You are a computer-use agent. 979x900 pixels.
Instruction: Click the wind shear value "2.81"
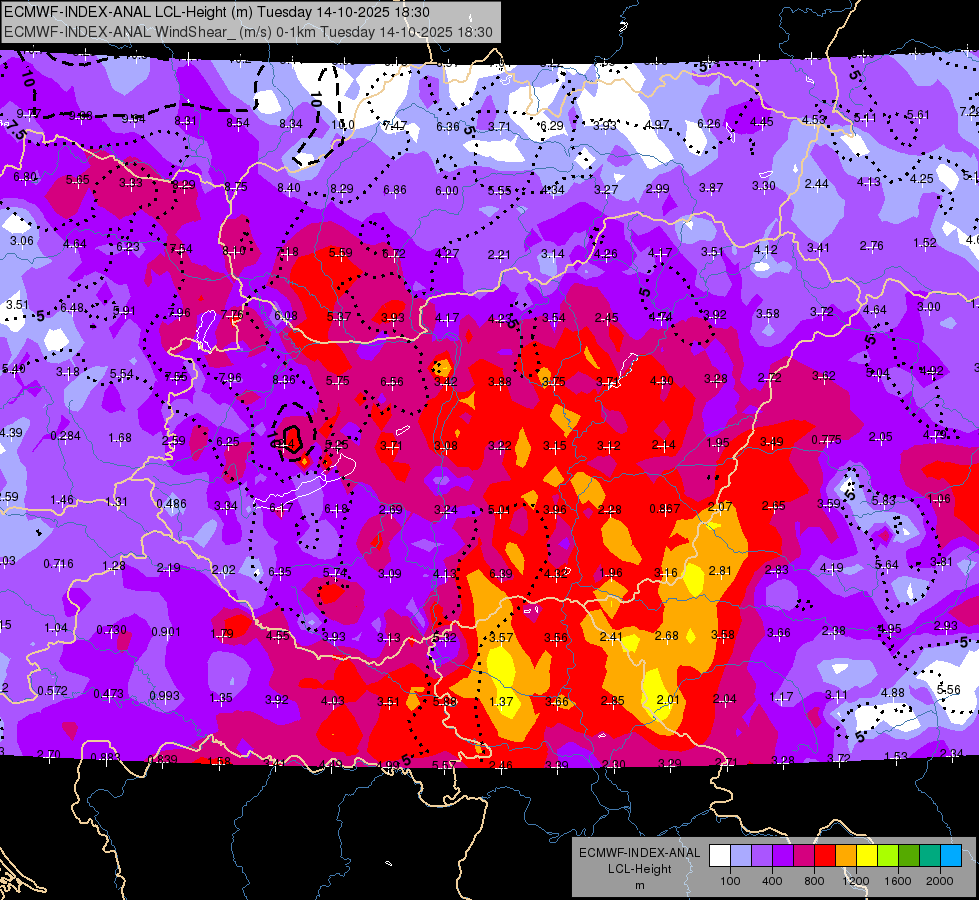720,571
